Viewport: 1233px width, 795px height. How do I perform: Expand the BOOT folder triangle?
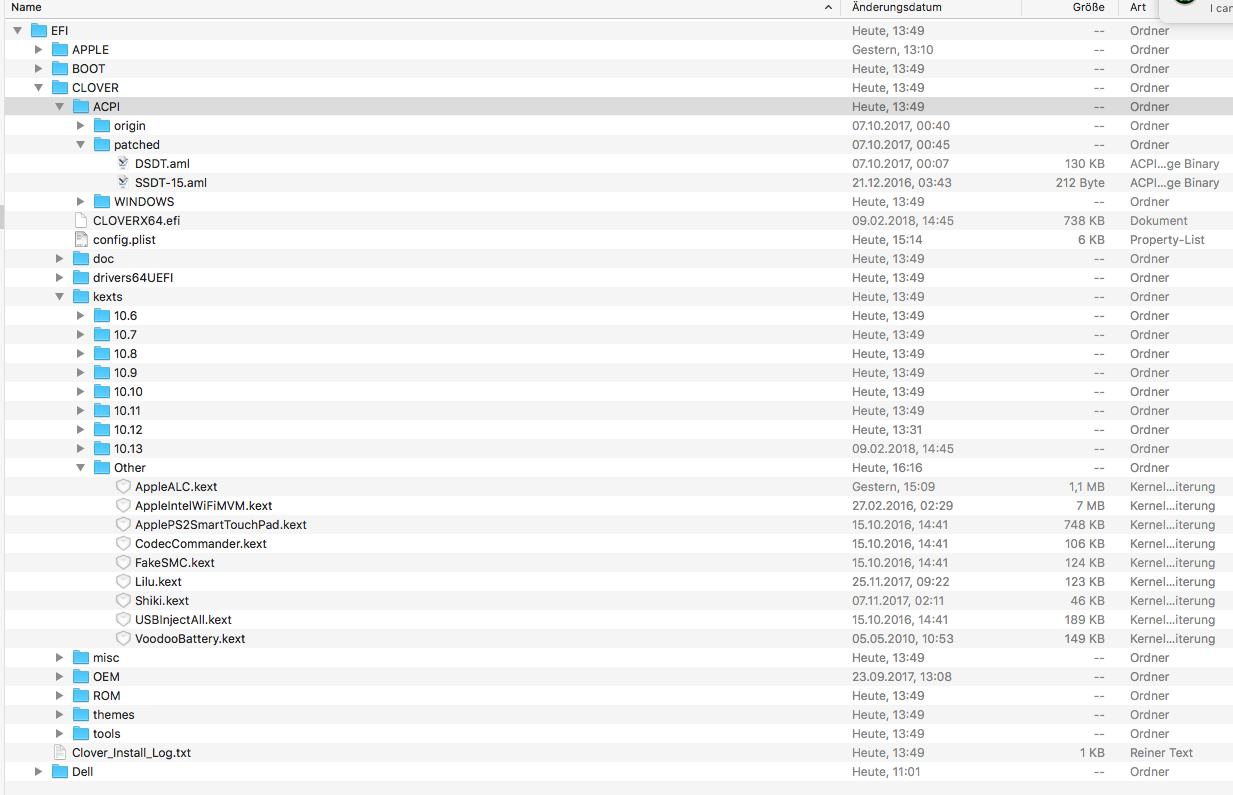pyautogui.click(x=39, y=69)
